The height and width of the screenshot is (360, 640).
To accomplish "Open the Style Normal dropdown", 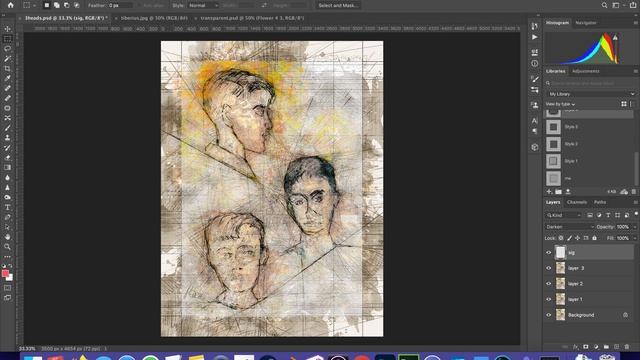I will coord(203,5).
